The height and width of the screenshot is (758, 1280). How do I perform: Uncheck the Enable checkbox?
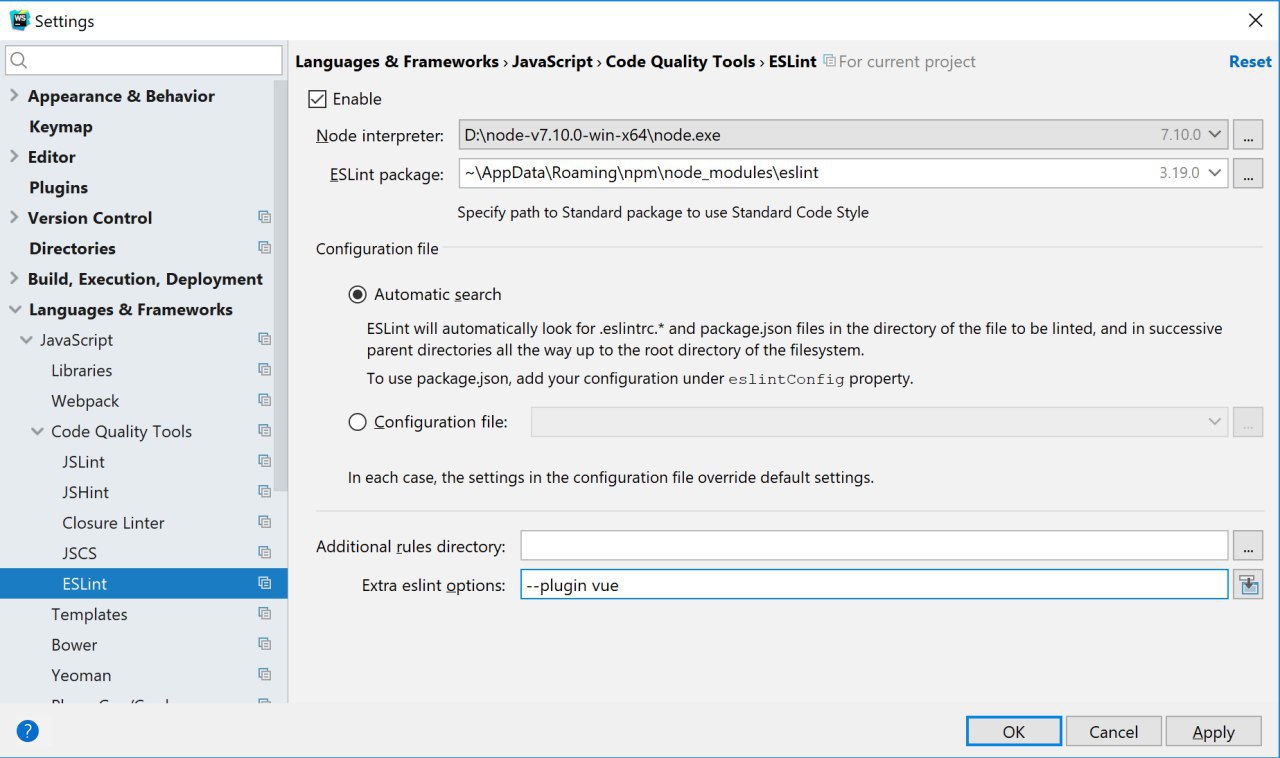[317, 99]
